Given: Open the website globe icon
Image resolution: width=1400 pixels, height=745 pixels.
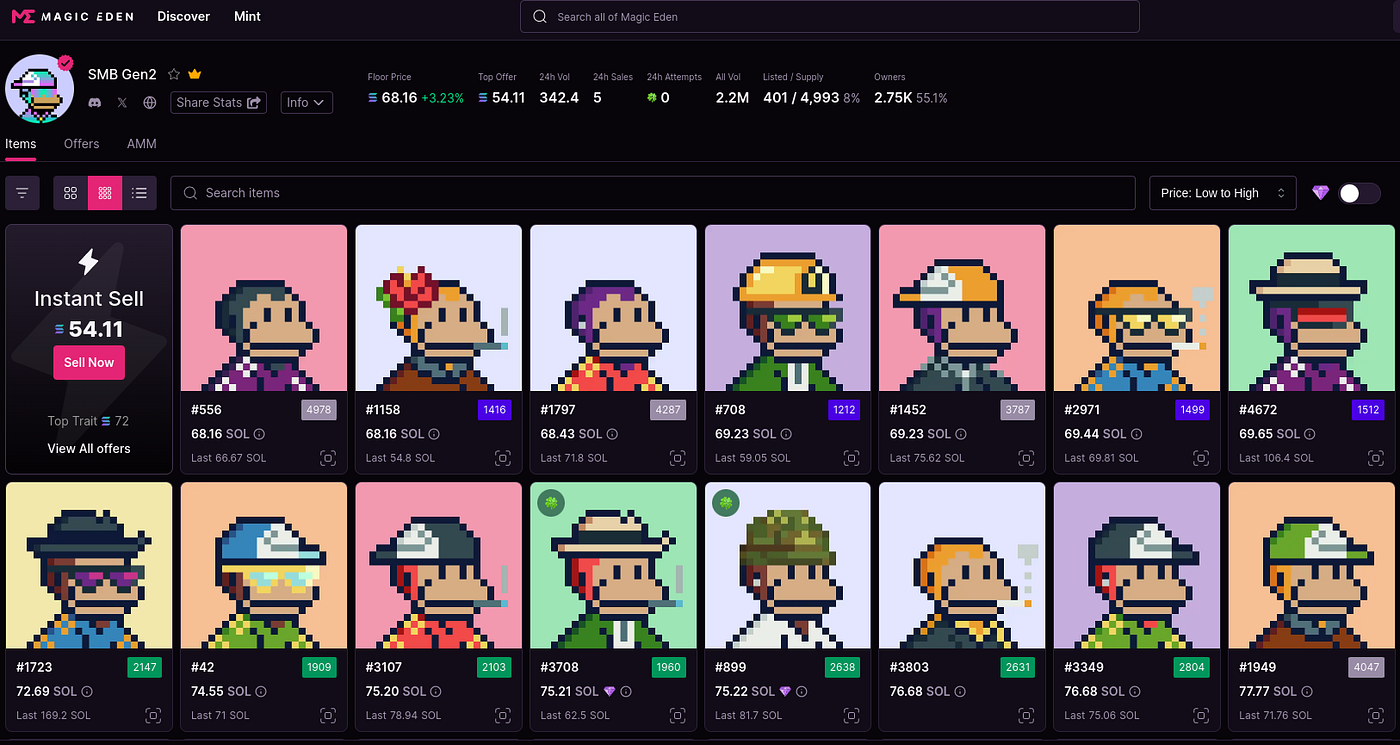Looking at the screenshot, I should tap(150, 102).
